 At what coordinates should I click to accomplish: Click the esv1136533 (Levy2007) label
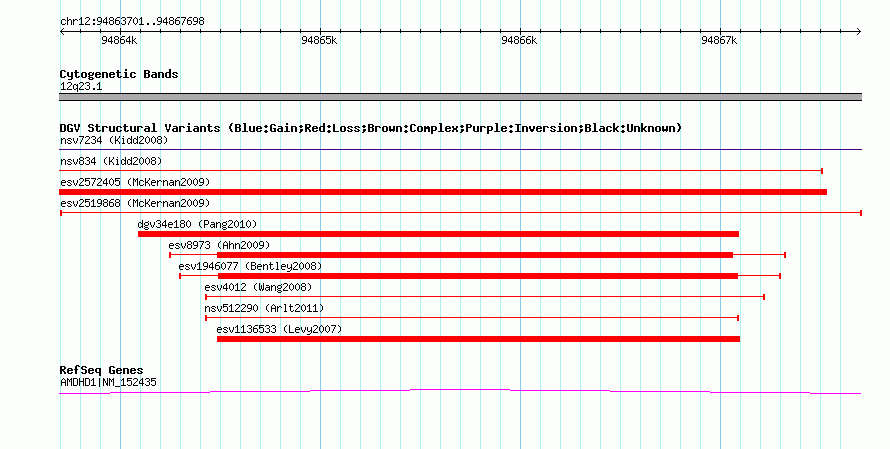279,329
